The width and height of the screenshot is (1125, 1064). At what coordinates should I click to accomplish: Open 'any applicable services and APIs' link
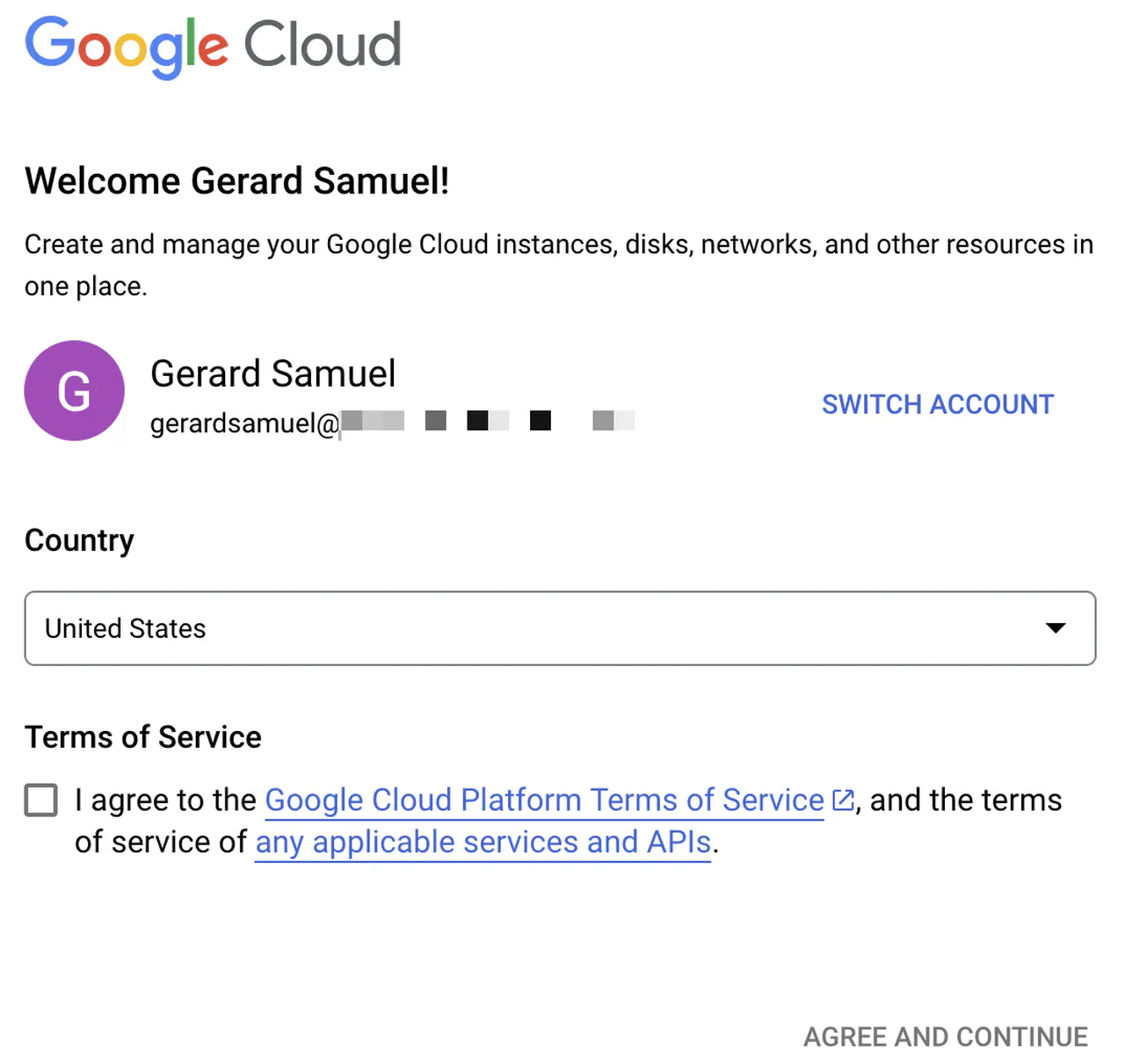coord(483,843)
